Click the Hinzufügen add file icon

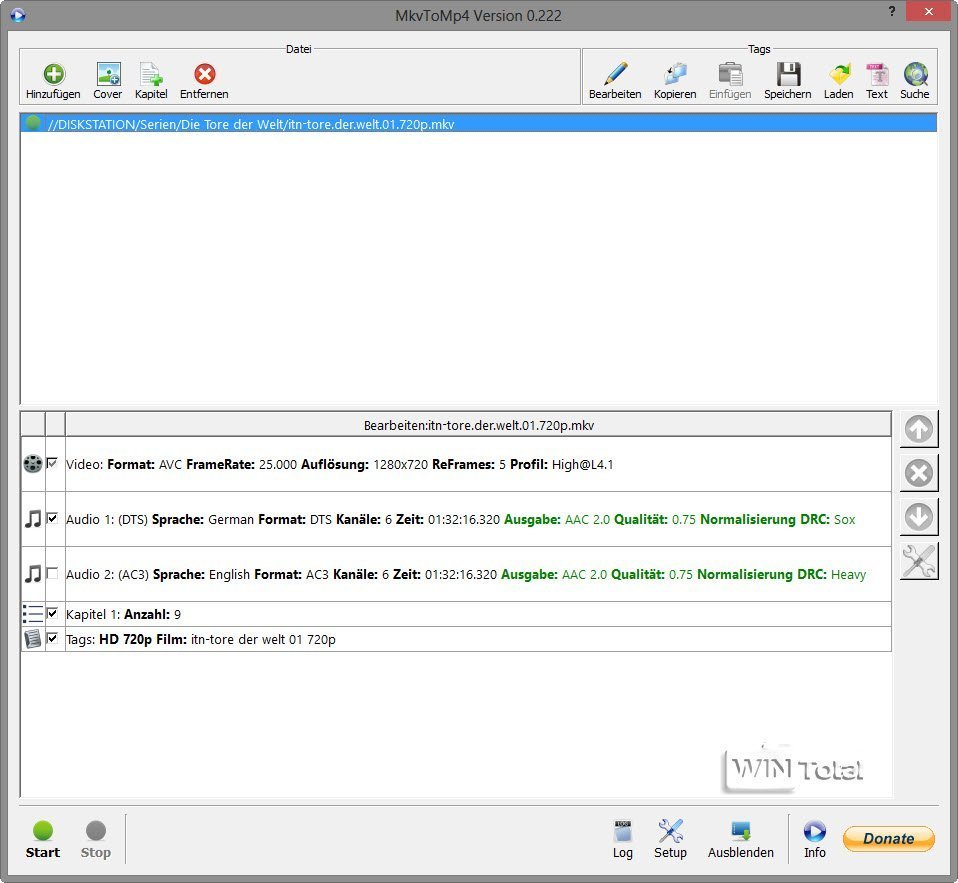pos(53,75)
